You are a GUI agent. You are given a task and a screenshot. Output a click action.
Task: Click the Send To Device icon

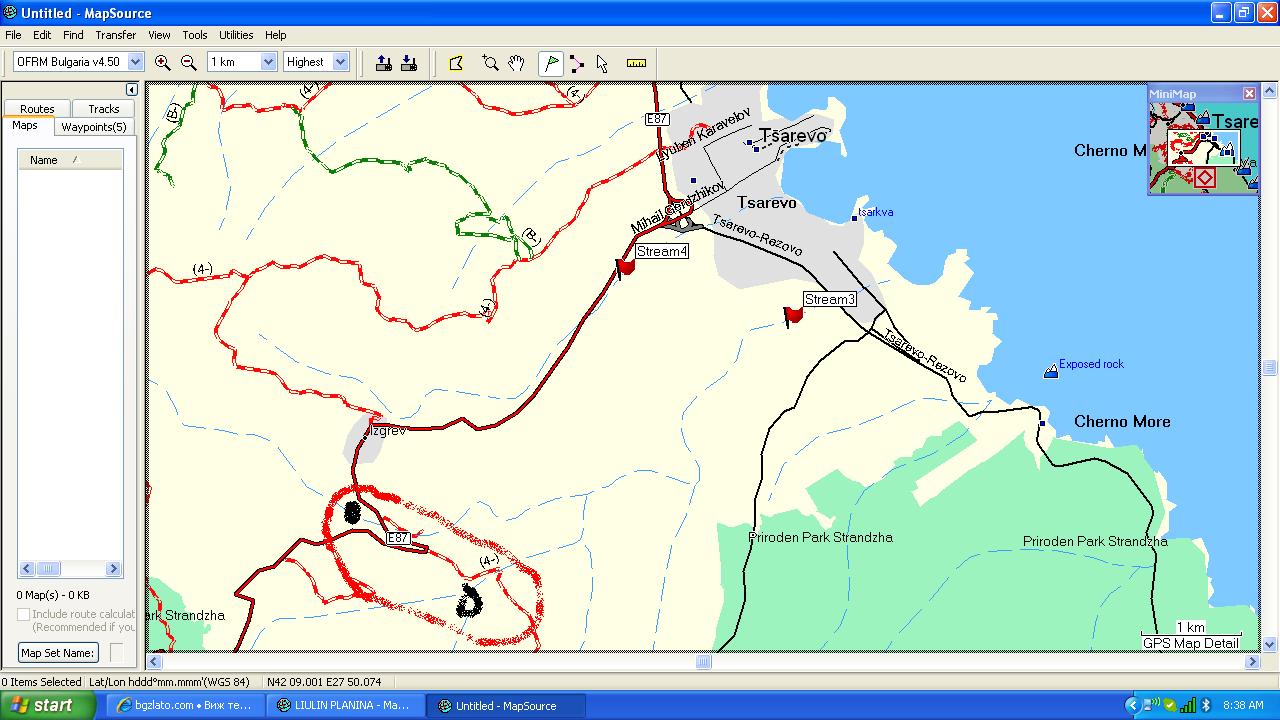(383, 63)
